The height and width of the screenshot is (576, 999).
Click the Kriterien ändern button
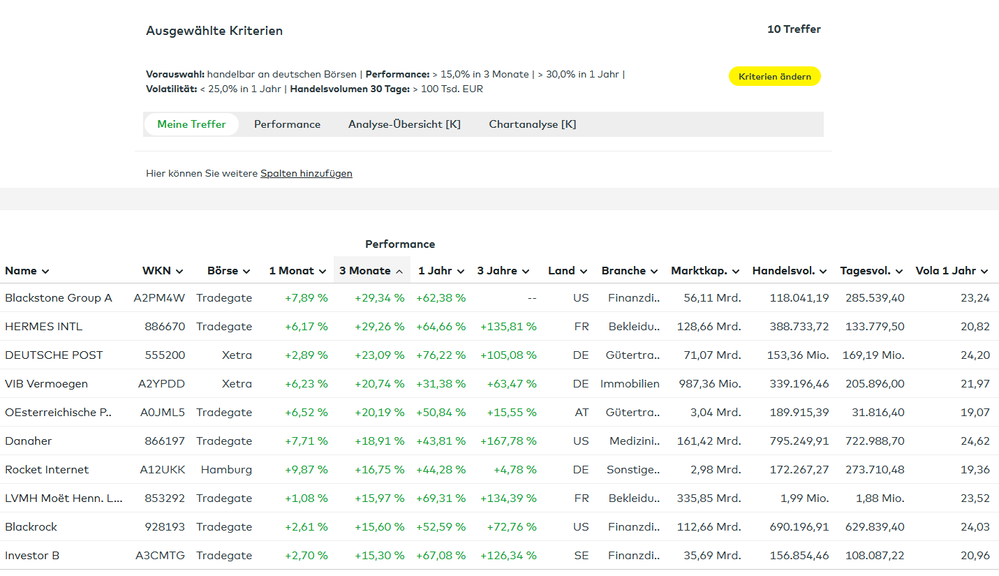774,77
